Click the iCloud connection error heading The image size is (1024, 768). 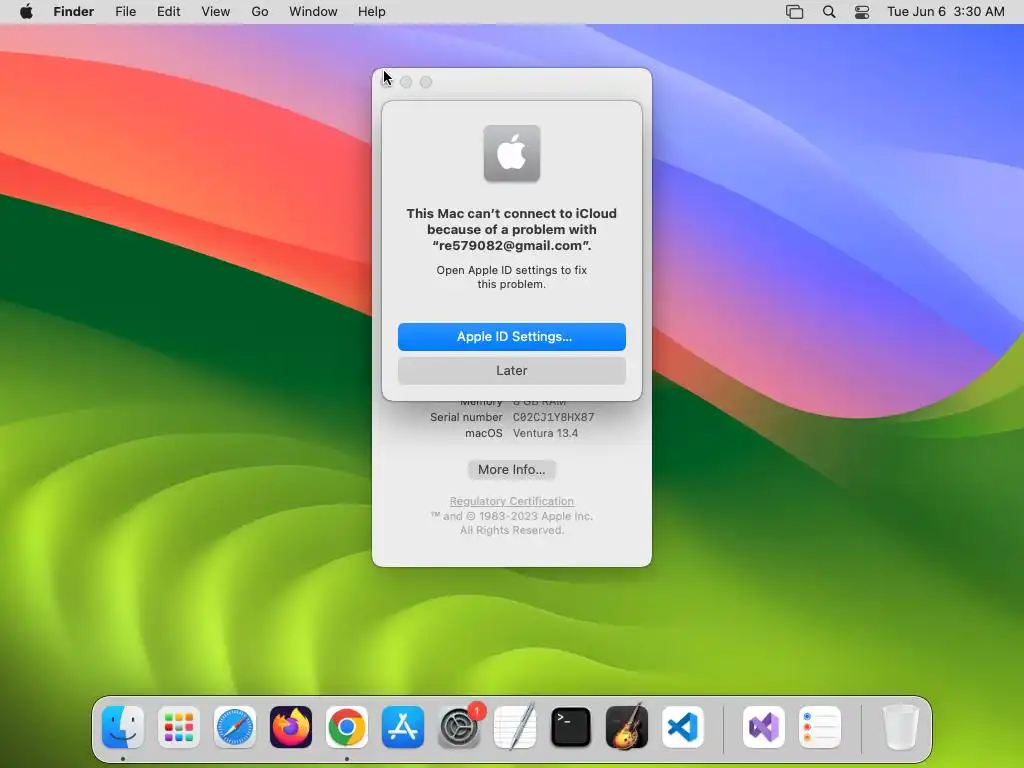(511, 229)
